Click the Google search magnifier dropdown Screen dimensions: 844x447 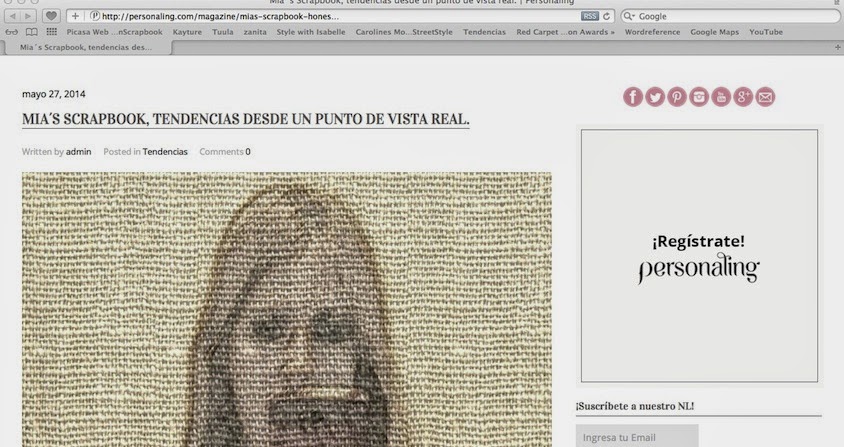coord(629,16)
